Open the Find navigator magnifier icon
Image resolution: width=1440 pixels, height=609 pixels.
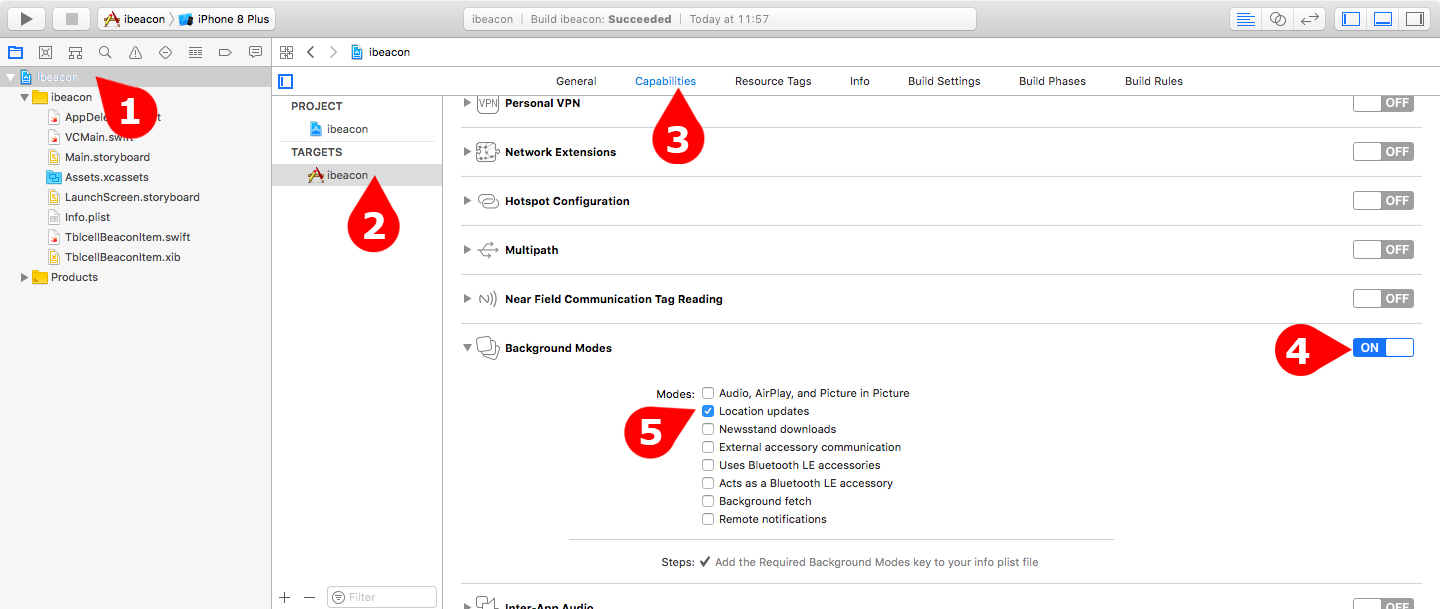tap(105, 52)
